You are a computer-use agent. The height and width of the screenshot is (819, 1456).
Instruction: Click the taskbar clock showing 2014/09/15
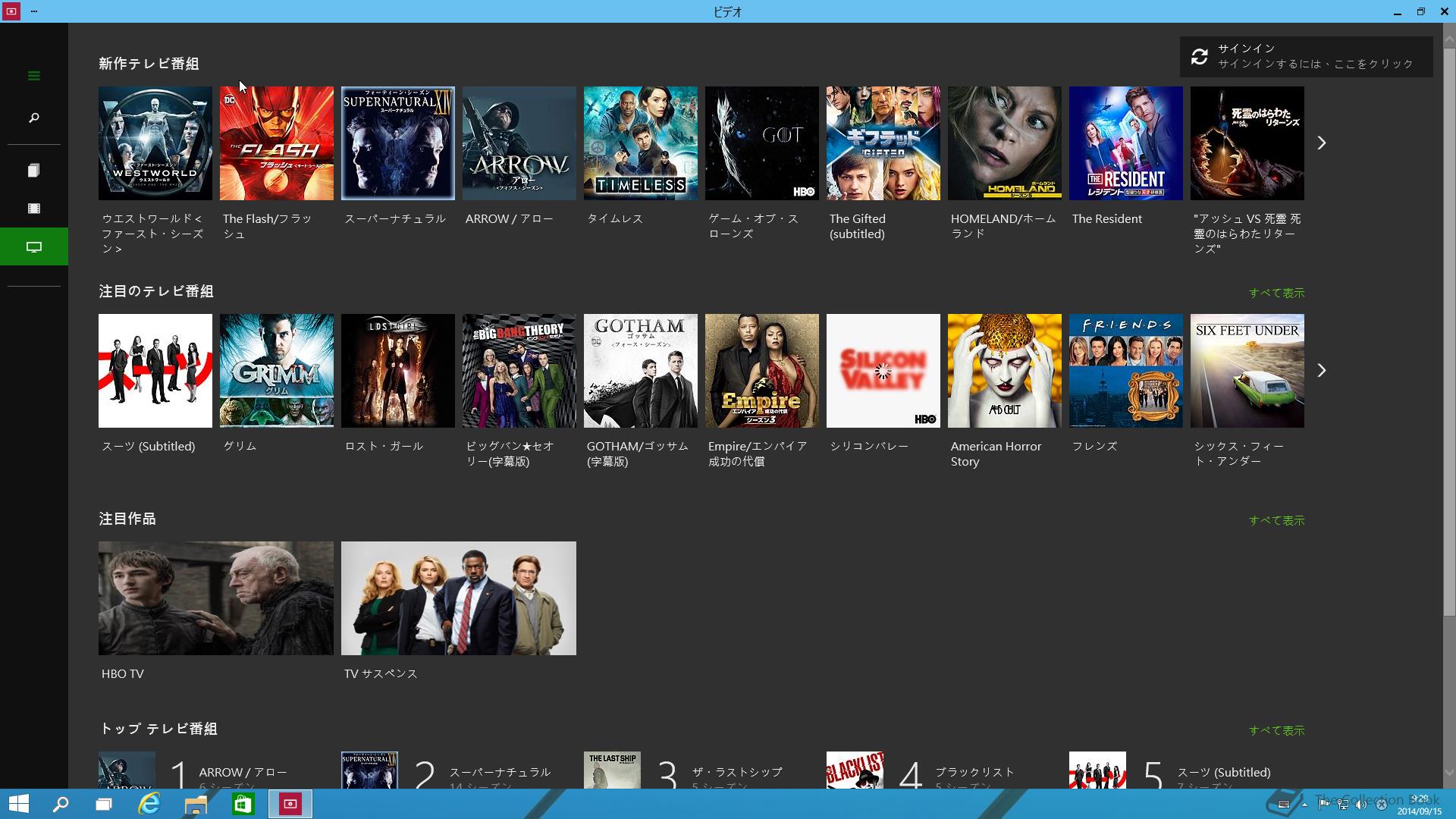1420,805
